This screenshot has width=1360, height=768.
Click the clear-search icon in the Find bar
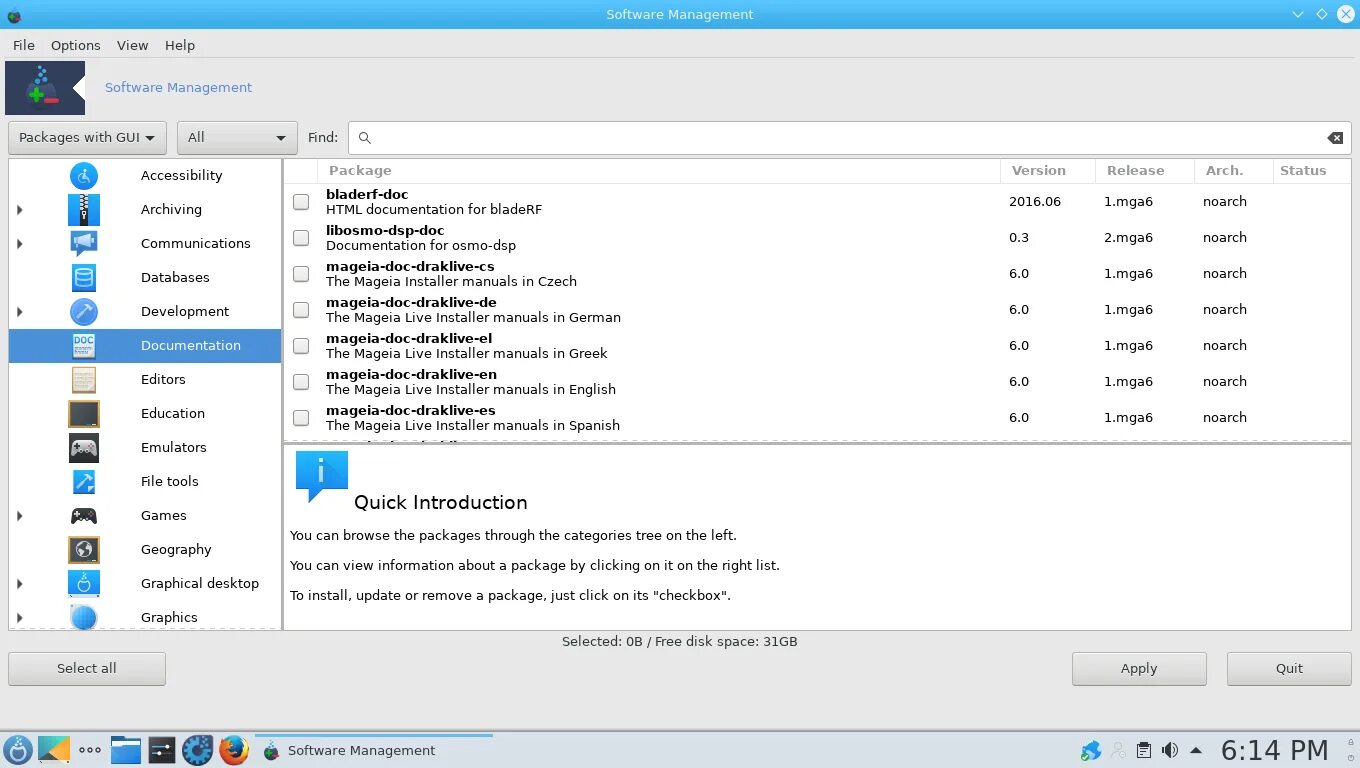1335,137
